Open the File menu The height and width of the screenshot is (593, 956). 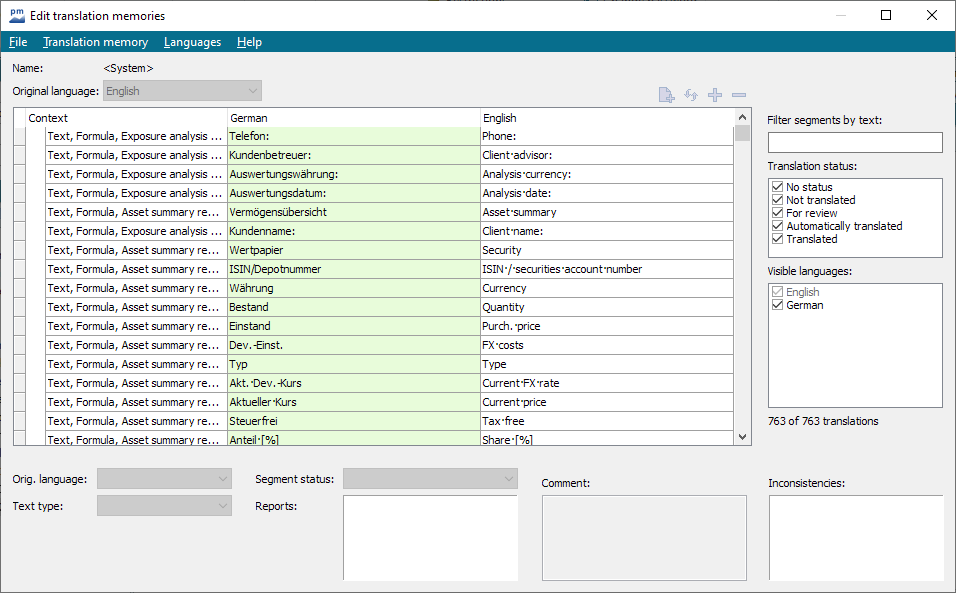pos(18,42)
